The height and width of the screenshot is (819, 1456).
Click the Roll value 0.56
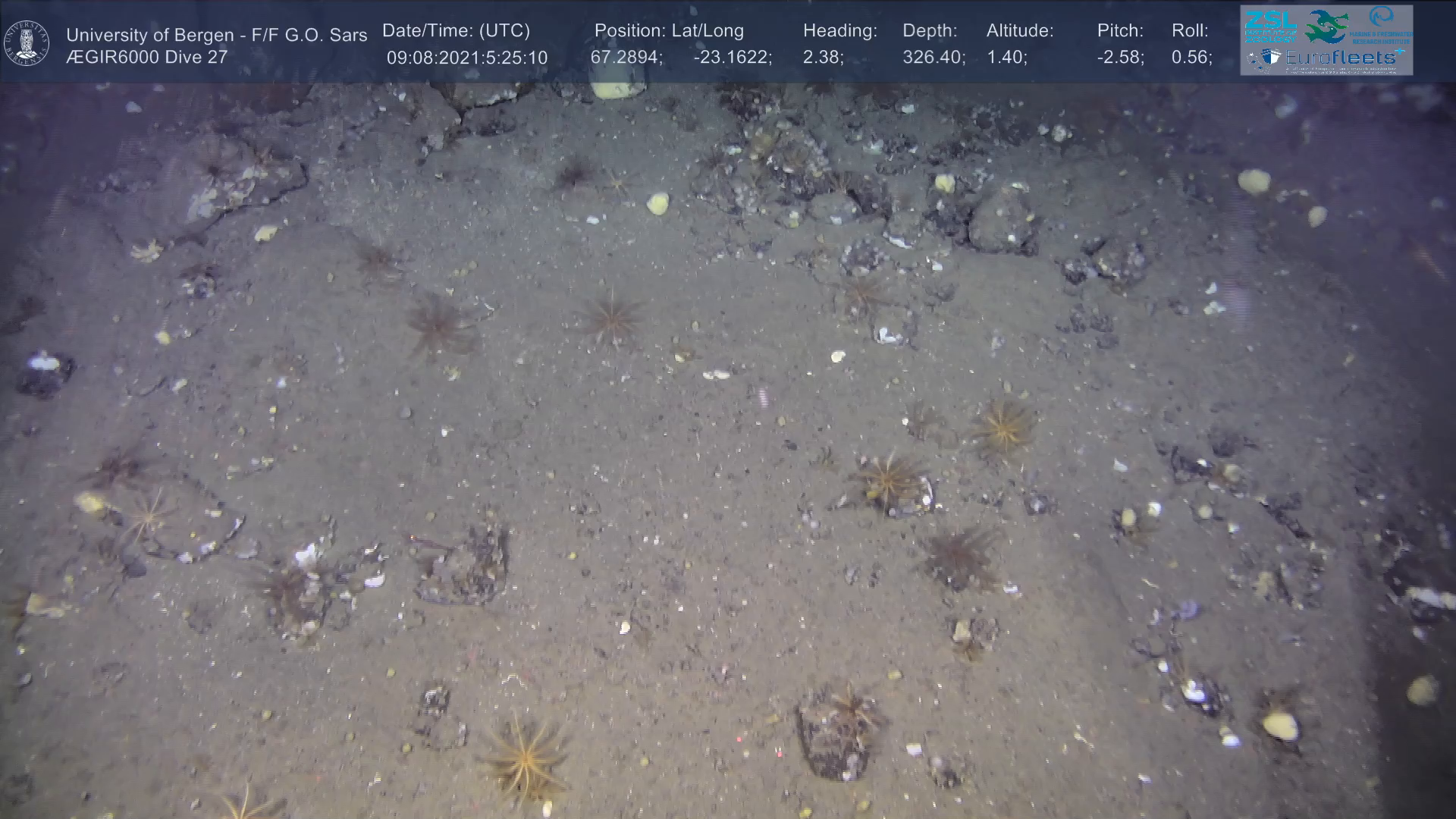(1191, 58)
